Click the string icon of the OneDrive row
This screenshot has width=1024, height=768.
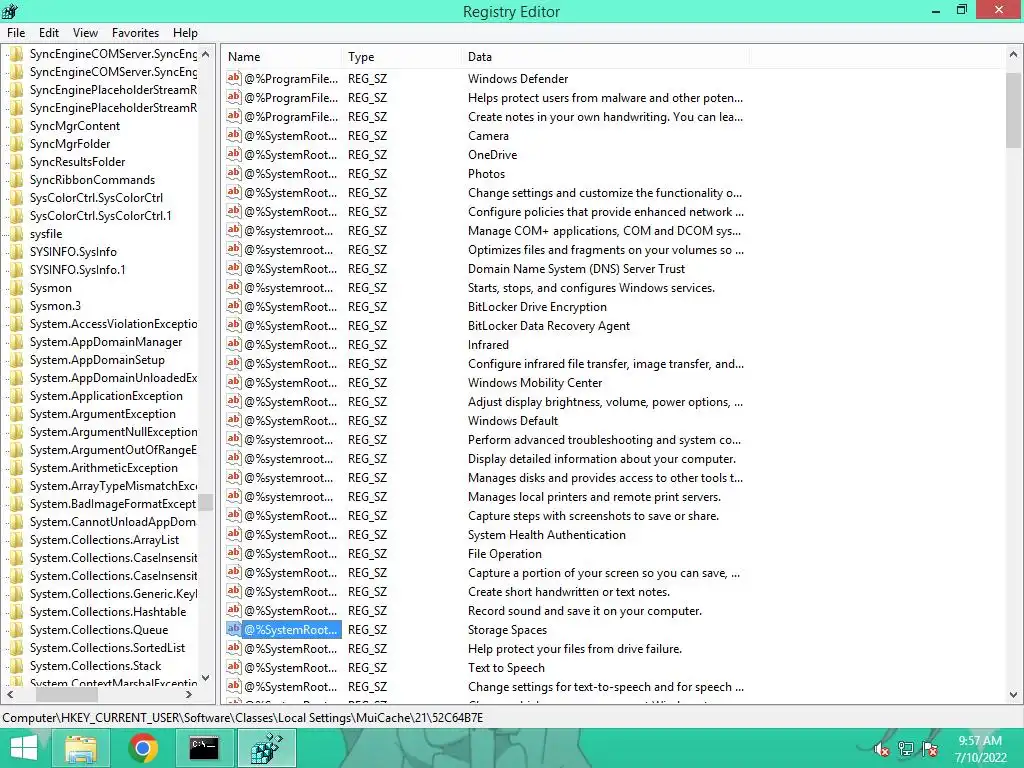[234, 154]
